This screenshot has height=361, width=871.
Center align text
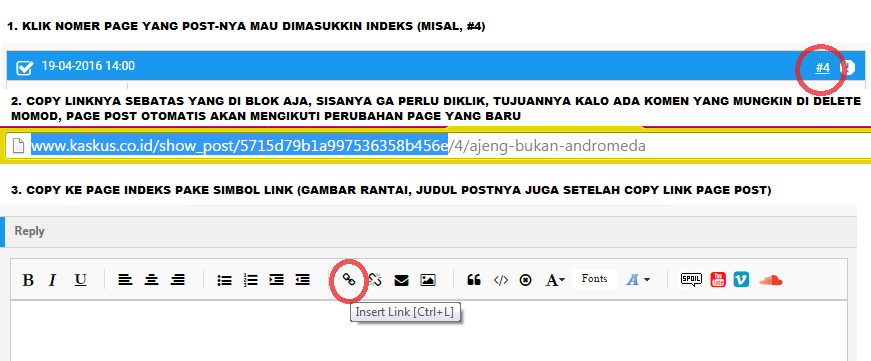pos(151,280)
